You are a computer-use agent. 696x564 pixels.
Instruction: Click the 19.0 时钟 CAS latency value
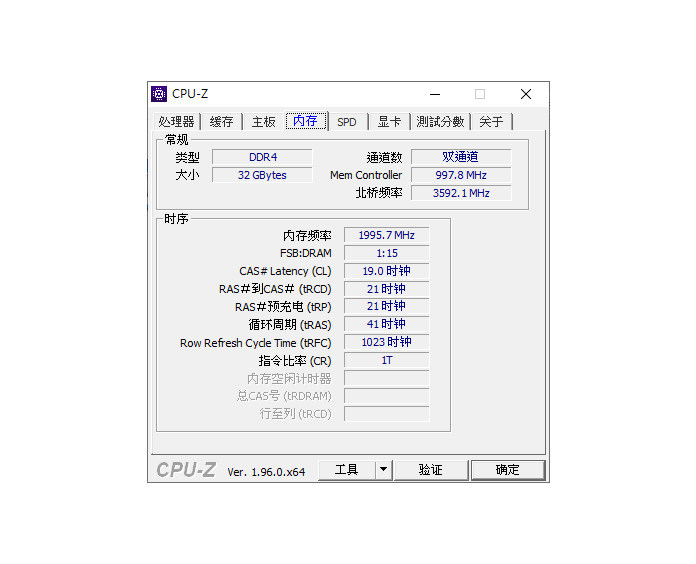pyautogui.click(x=387, y=271)
